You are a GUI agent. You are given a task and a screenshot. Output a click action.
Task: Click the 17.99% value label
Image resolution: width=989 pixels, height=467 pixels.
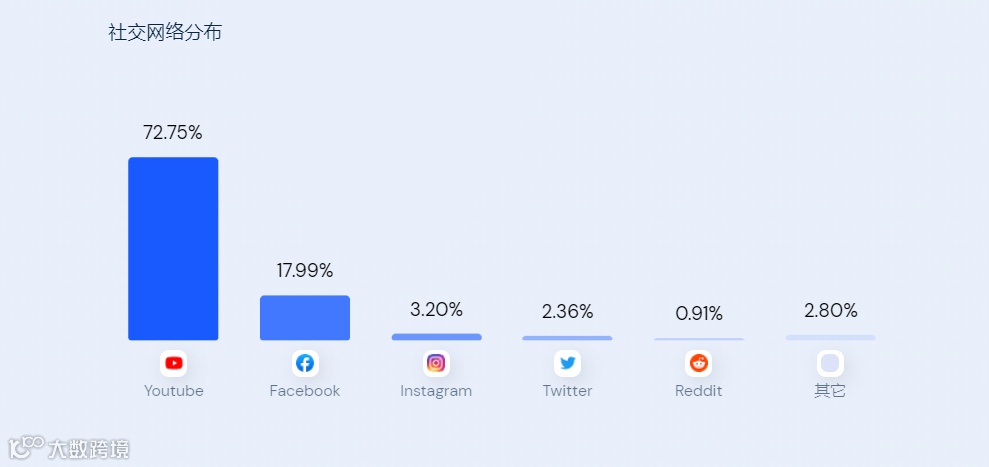point(305,270)
